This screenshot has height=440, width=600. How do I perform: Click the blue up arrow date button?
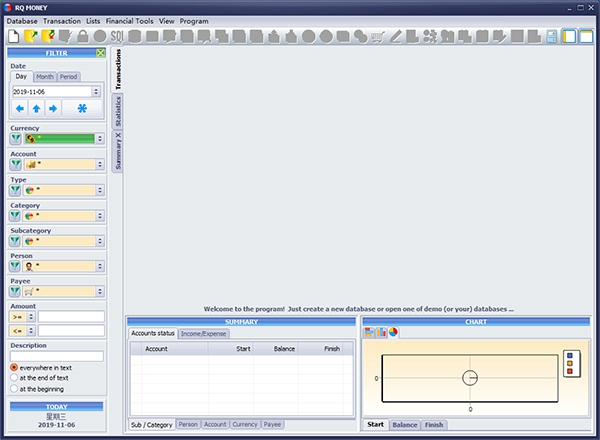[36, 107]
